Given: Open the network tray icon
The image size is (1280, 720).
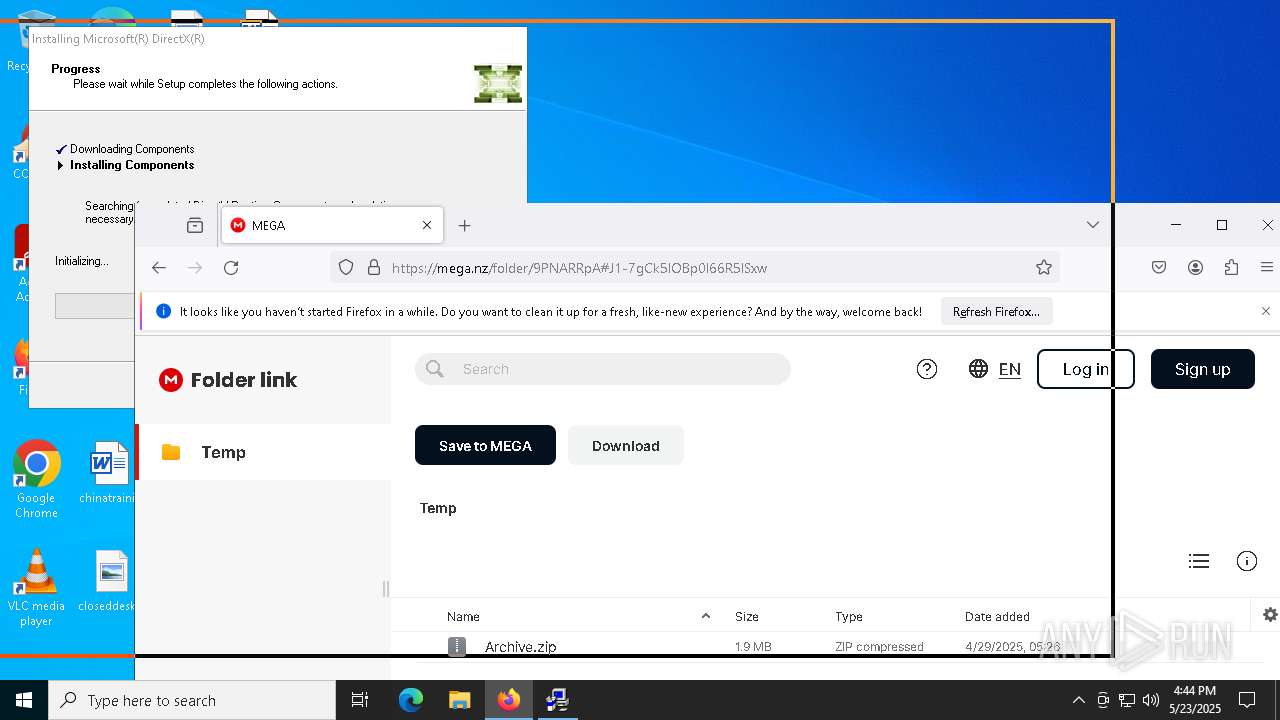Looking at the screenshot, I should point(1127,700).
